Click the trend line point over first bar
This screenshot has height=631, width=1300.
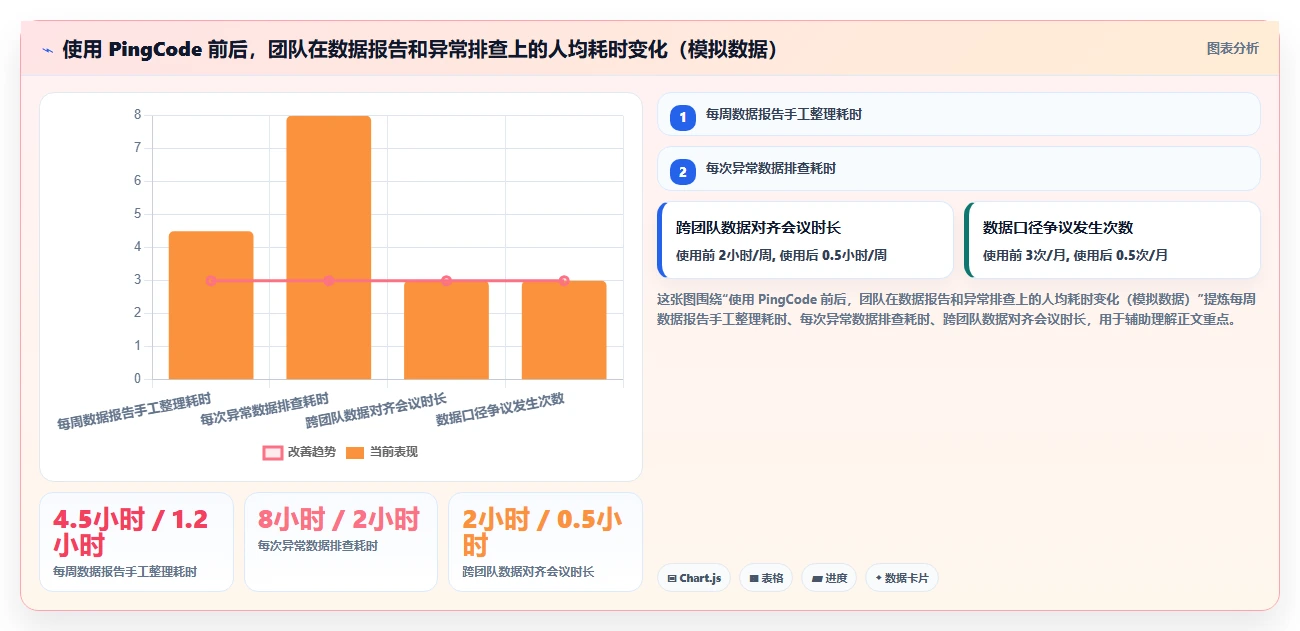click(x=211, y=281)
